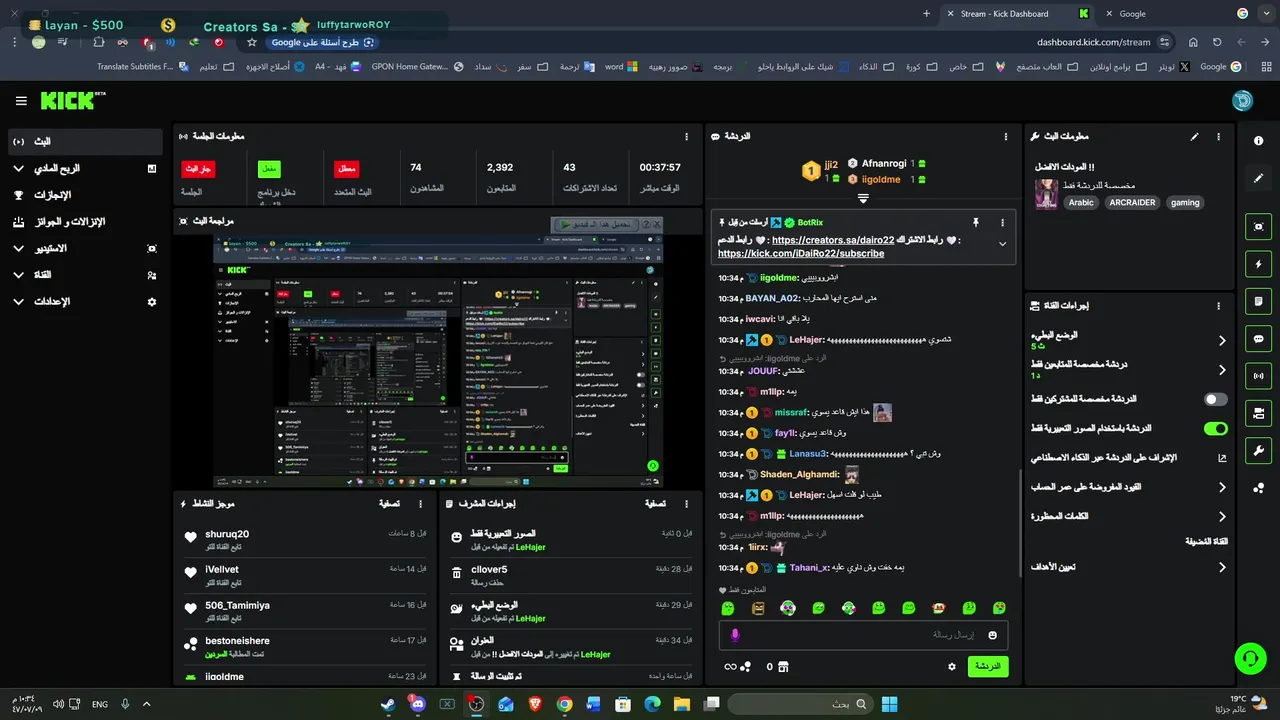Toggle the red live status badge
This screenshot has height=720, width=1280.
point(198,169)
